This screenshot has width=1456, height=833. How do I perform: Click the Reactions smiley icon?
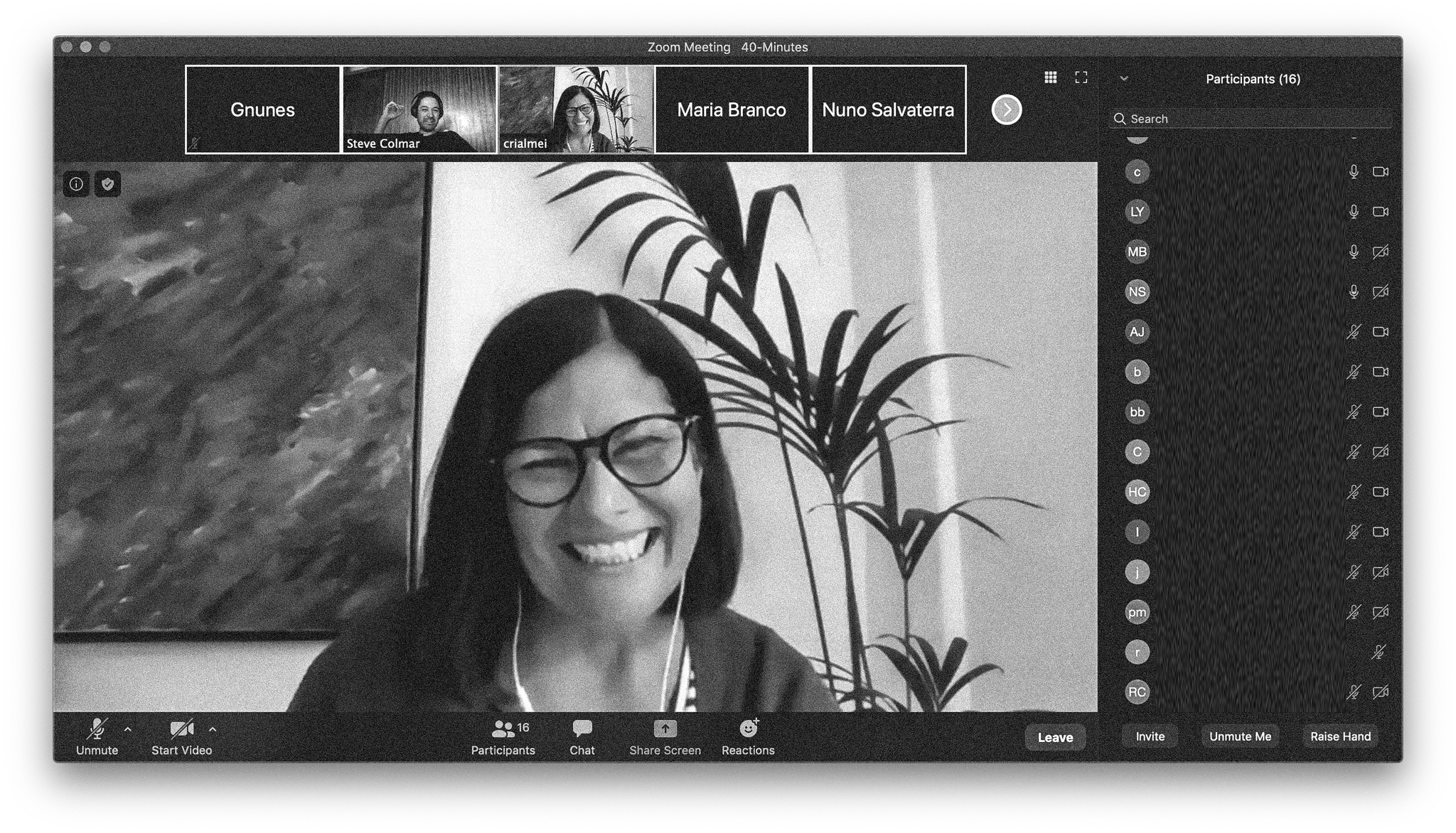tap(748, 729)
